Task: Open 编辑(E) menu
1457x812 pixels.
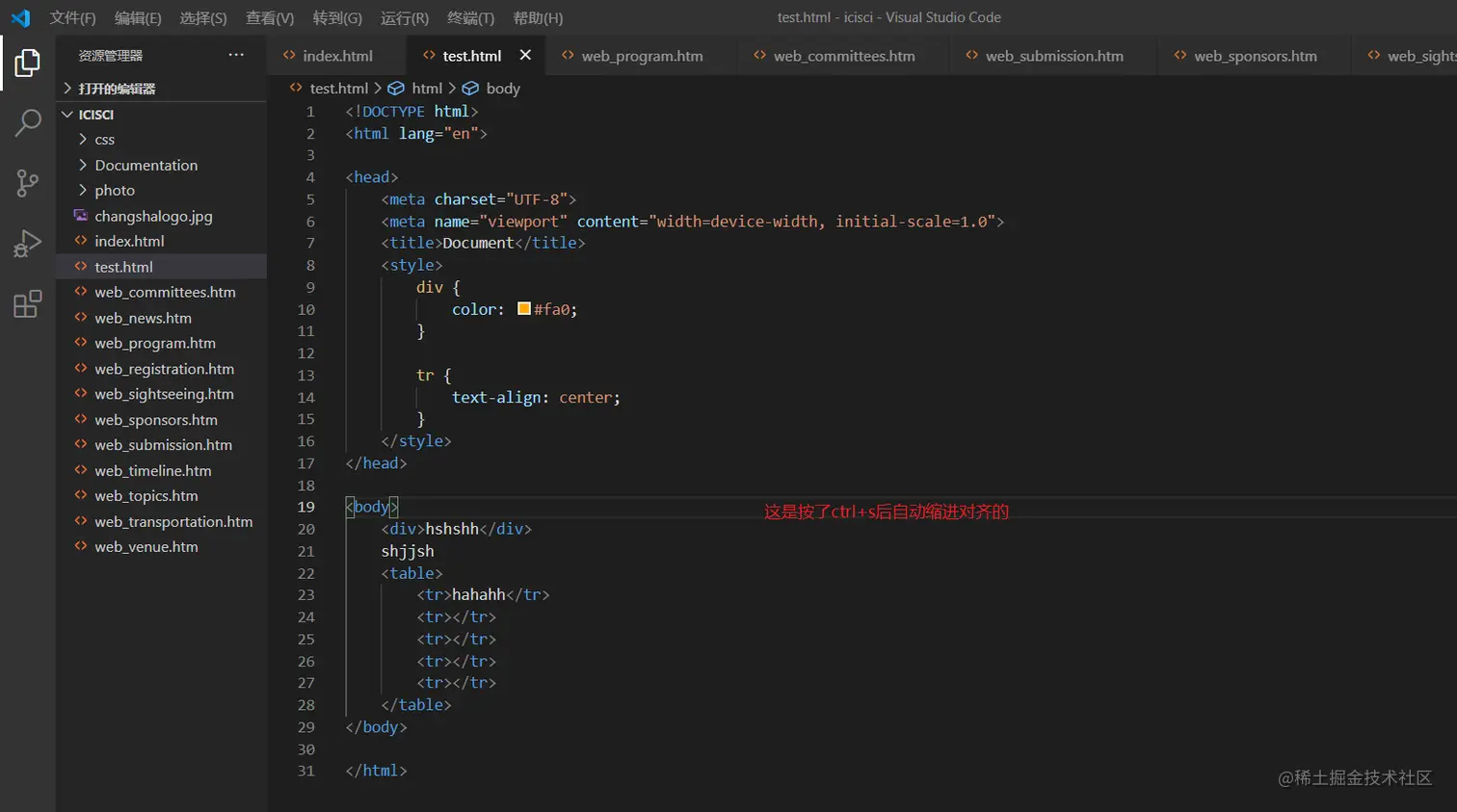Action: coord(138,17)
